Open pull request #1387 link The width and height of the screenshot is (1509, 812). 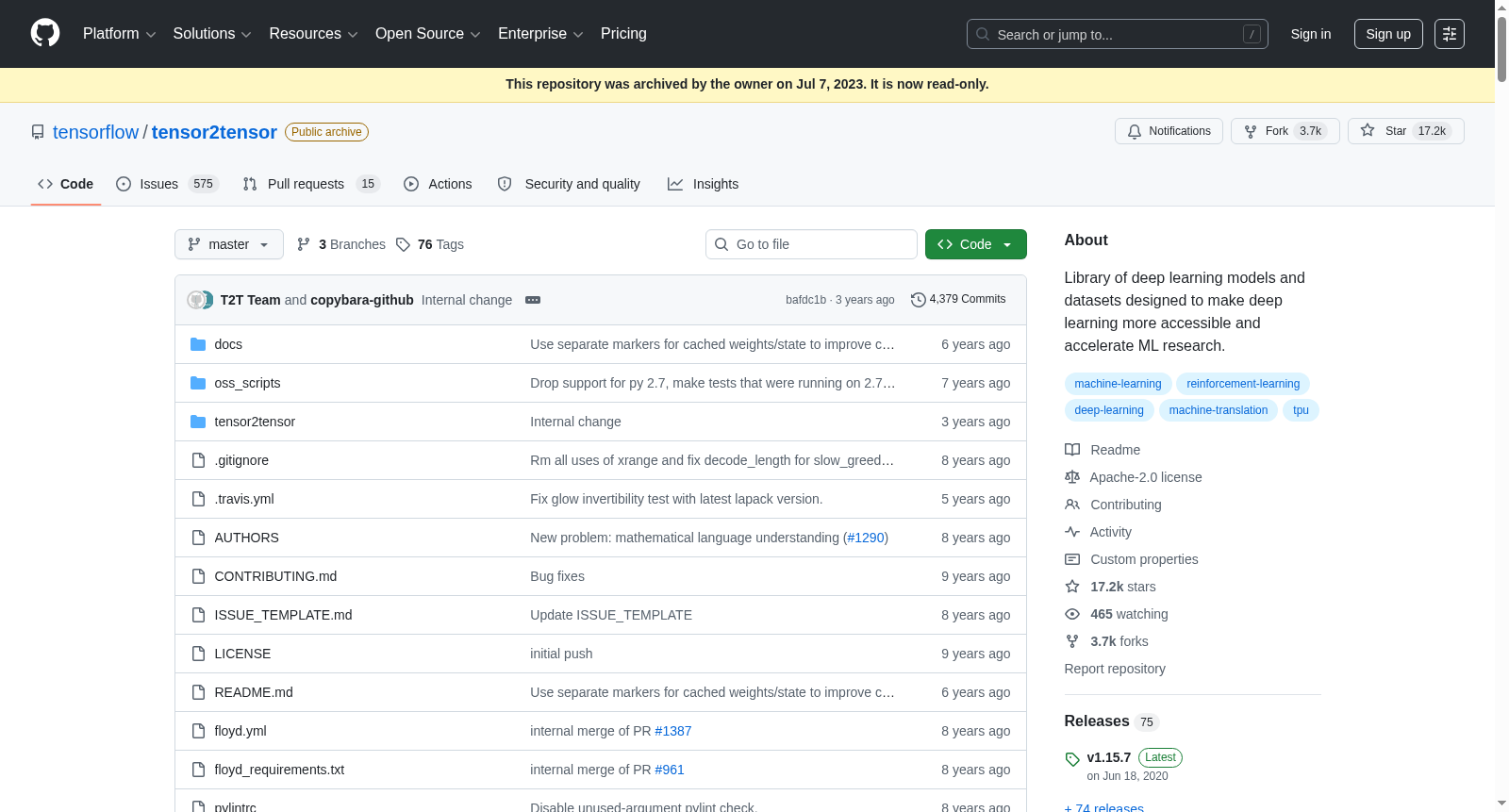click(673, 731)
